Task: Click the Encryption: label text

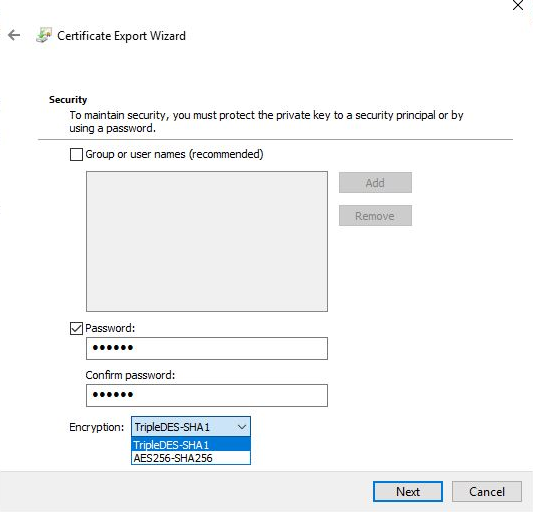Action: click(x=97, y=427)
